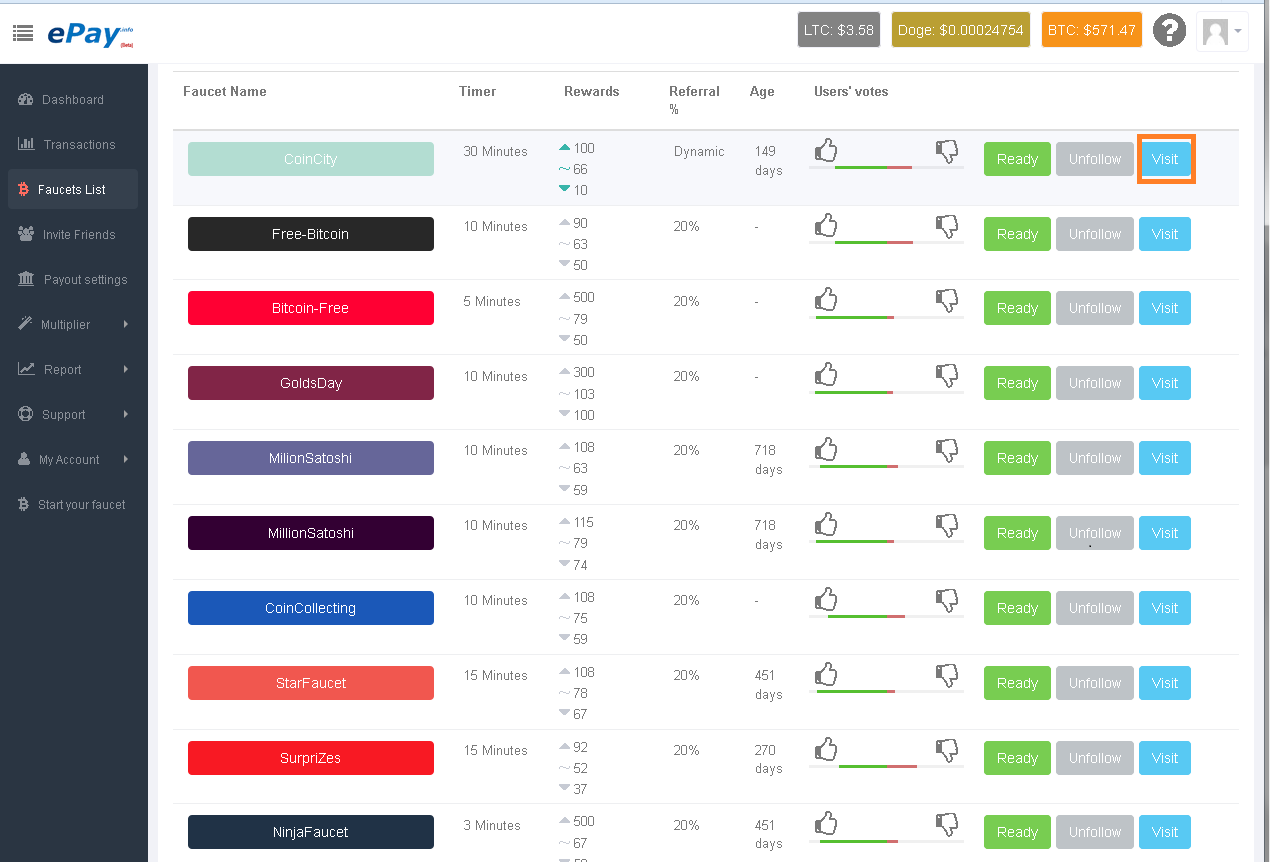Unfollow the CoinCollecting faucet

pos(1095,608)
